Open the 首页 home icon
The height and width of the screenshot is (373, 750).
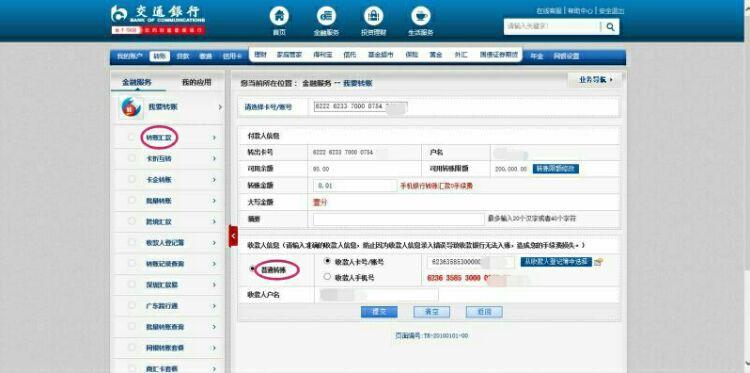(x=279, y=16)
